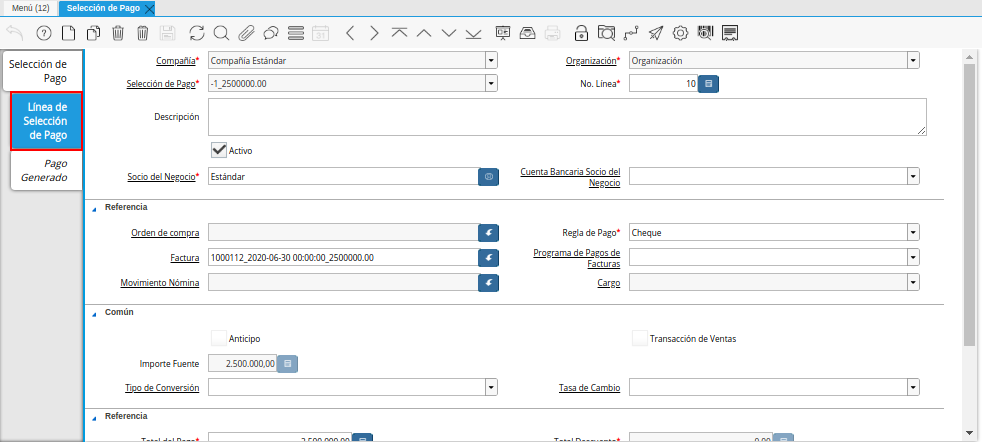Image resolution: width=982 pixels, height=444 pixels.
Task: Open the magnifier search records icon
Action: [221, 33]
